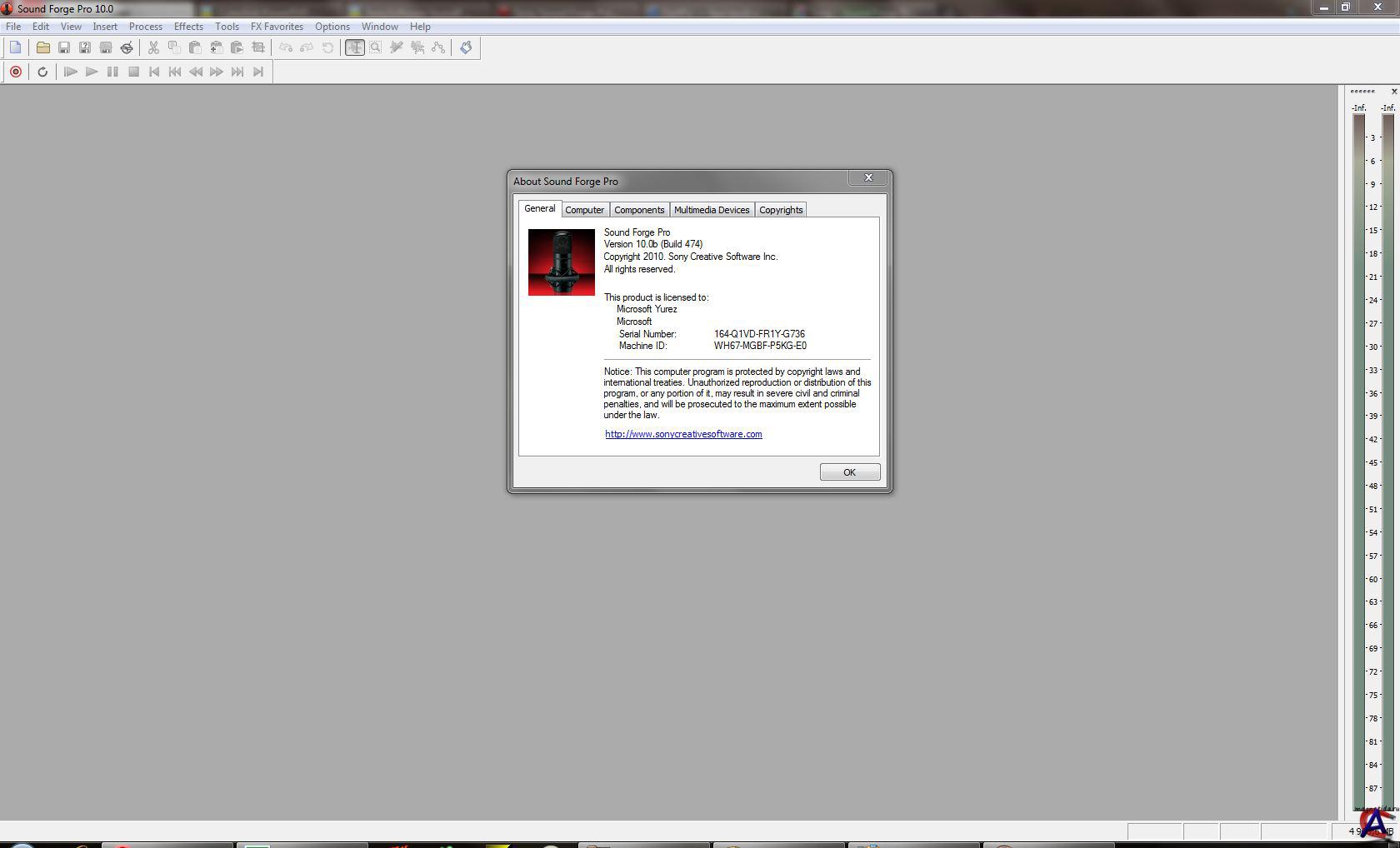
Task: Click the Copy icon in toolbar
Action: point(174,47)
